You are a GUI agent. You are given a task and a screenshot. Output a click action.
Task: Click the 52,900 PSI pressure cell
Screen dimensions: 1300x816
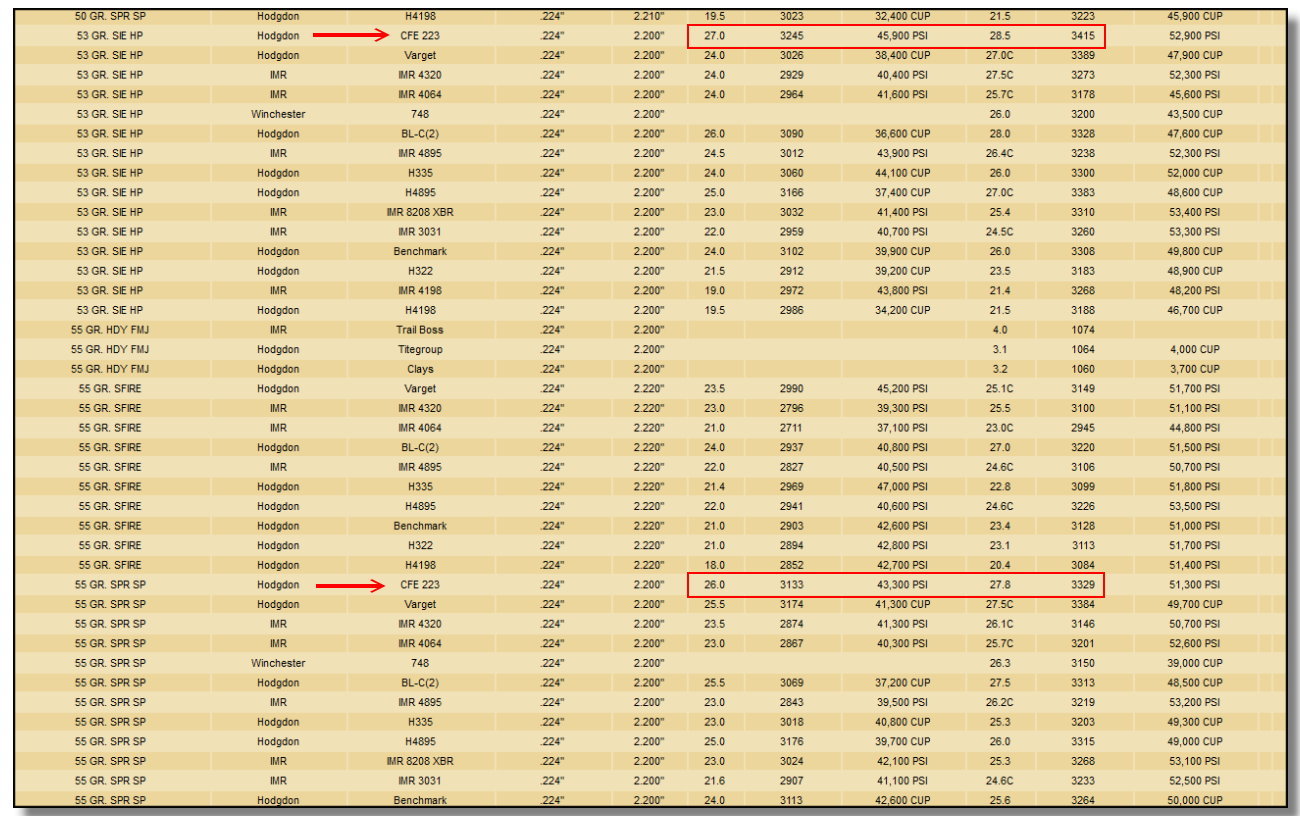(1196, 36)
